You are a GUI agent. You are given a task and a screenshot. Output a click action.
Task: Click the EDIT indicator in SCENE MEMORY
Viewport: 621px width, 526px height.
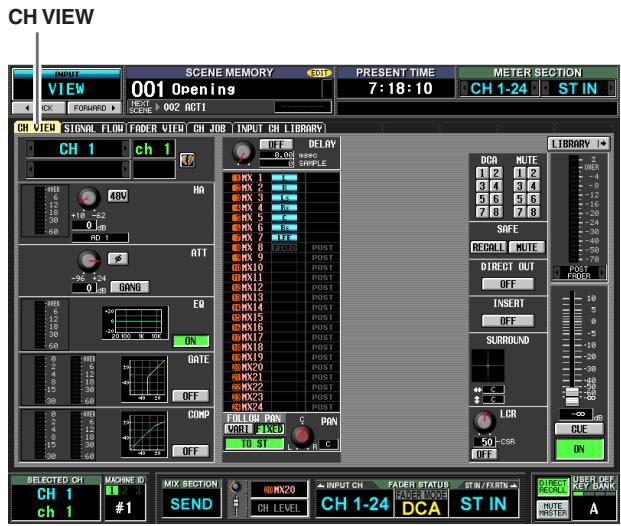coord(318,73)
